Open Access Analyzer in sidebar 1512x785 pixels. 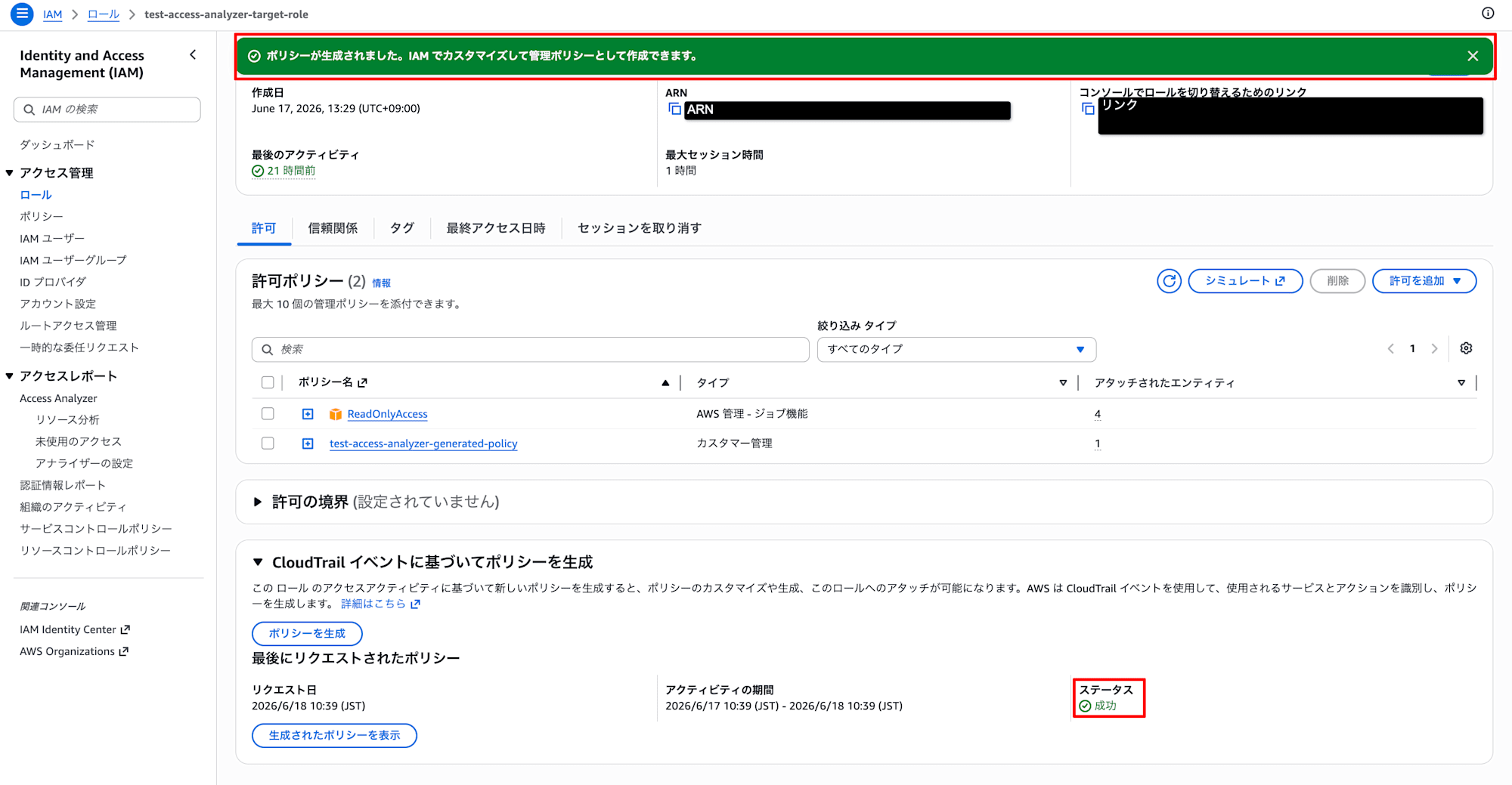[x=58, y=398]
